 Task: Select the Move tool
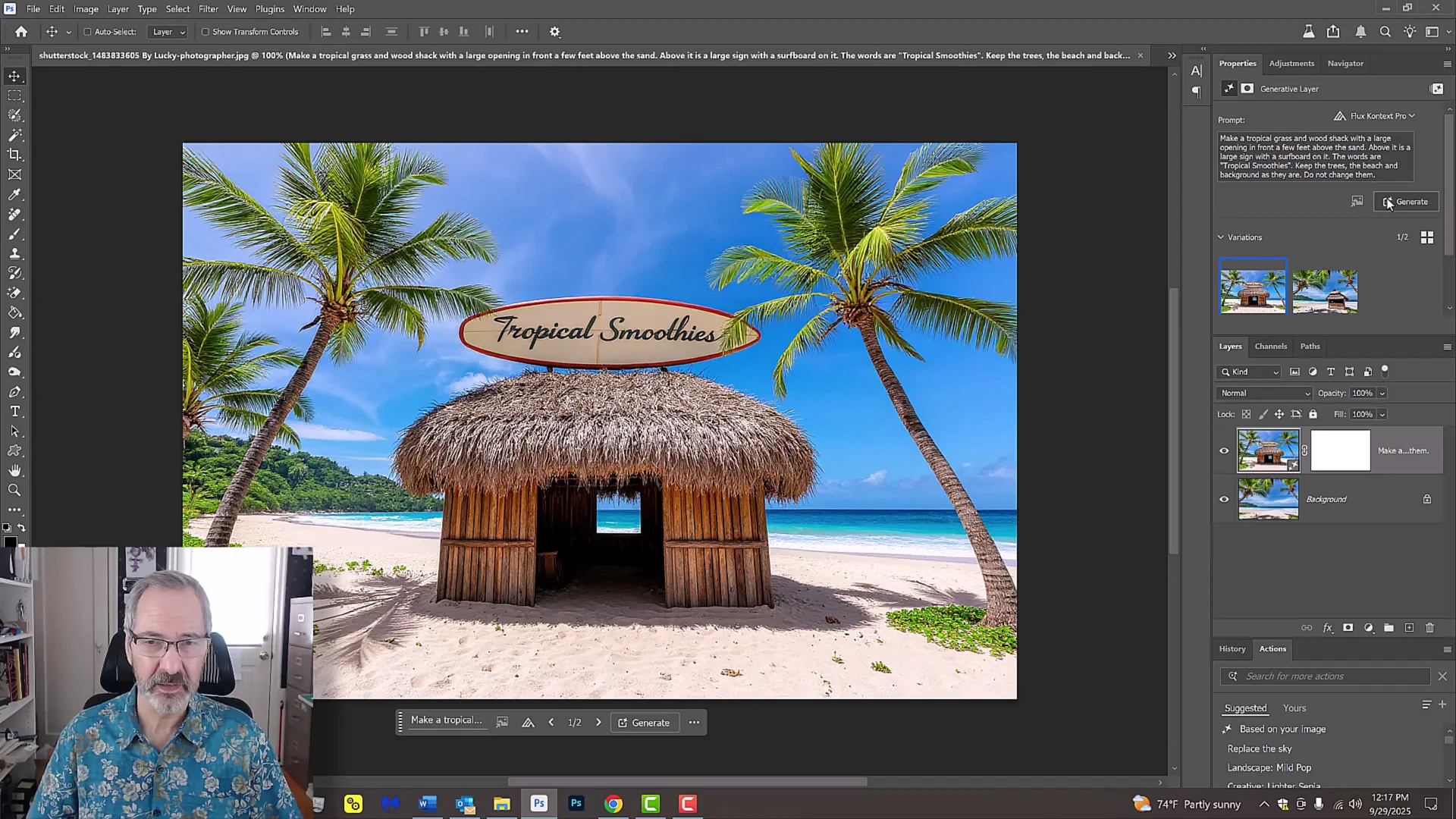point(15,76)
